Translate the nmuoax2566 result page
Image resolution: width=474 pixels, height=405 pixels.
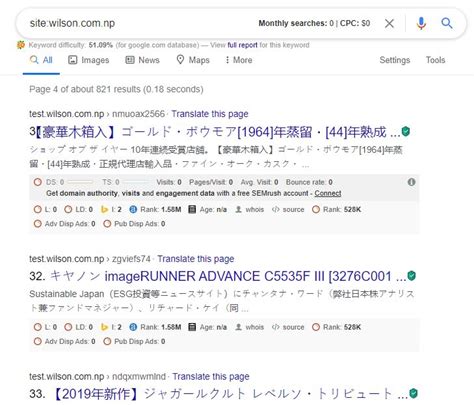210,114
